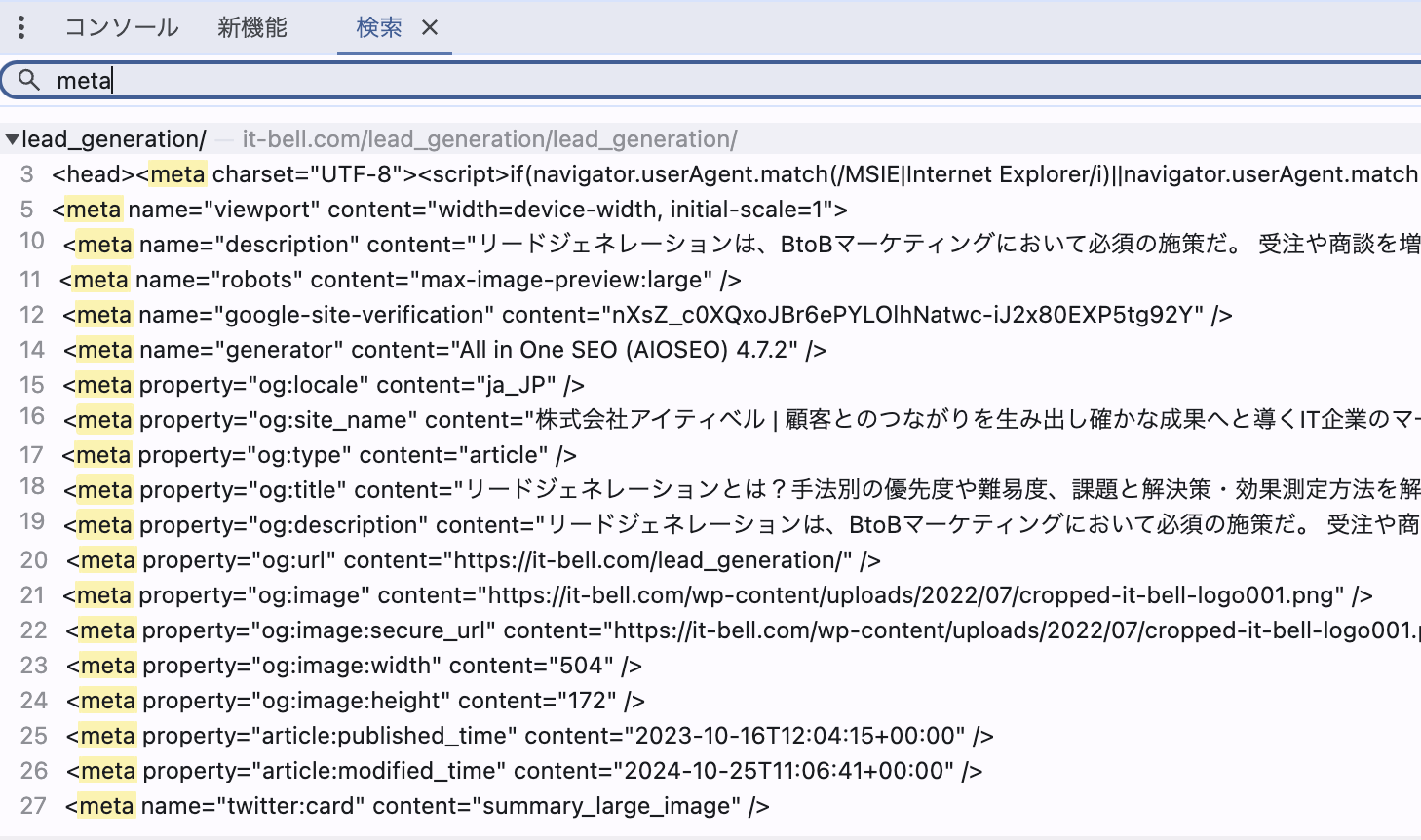The height and width of the screenshot is (840, 1421).
Task: Switch to the コンソール tab
Action: point(122,27)
